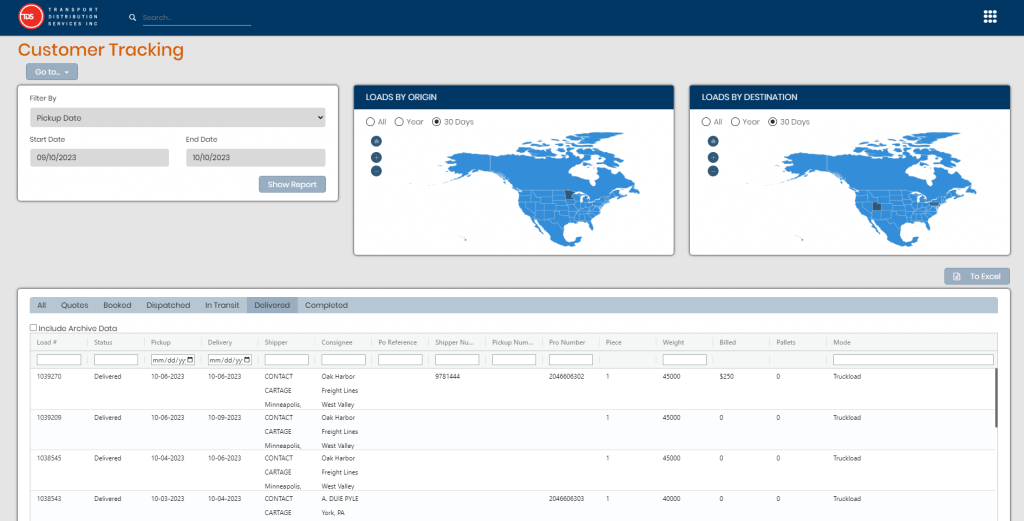Image resolution: width=1024 pixels, height=521 pixels.
Task: Click the $250 billed amount
Action: point(727,377)
